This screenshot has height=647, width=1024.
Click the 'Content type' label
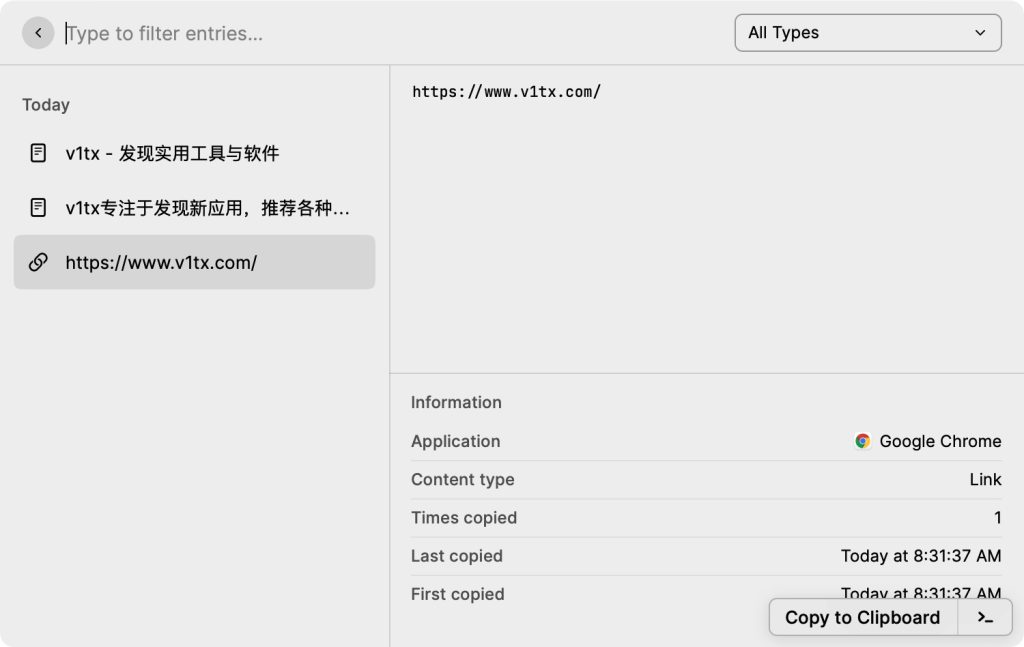(462, 479)
